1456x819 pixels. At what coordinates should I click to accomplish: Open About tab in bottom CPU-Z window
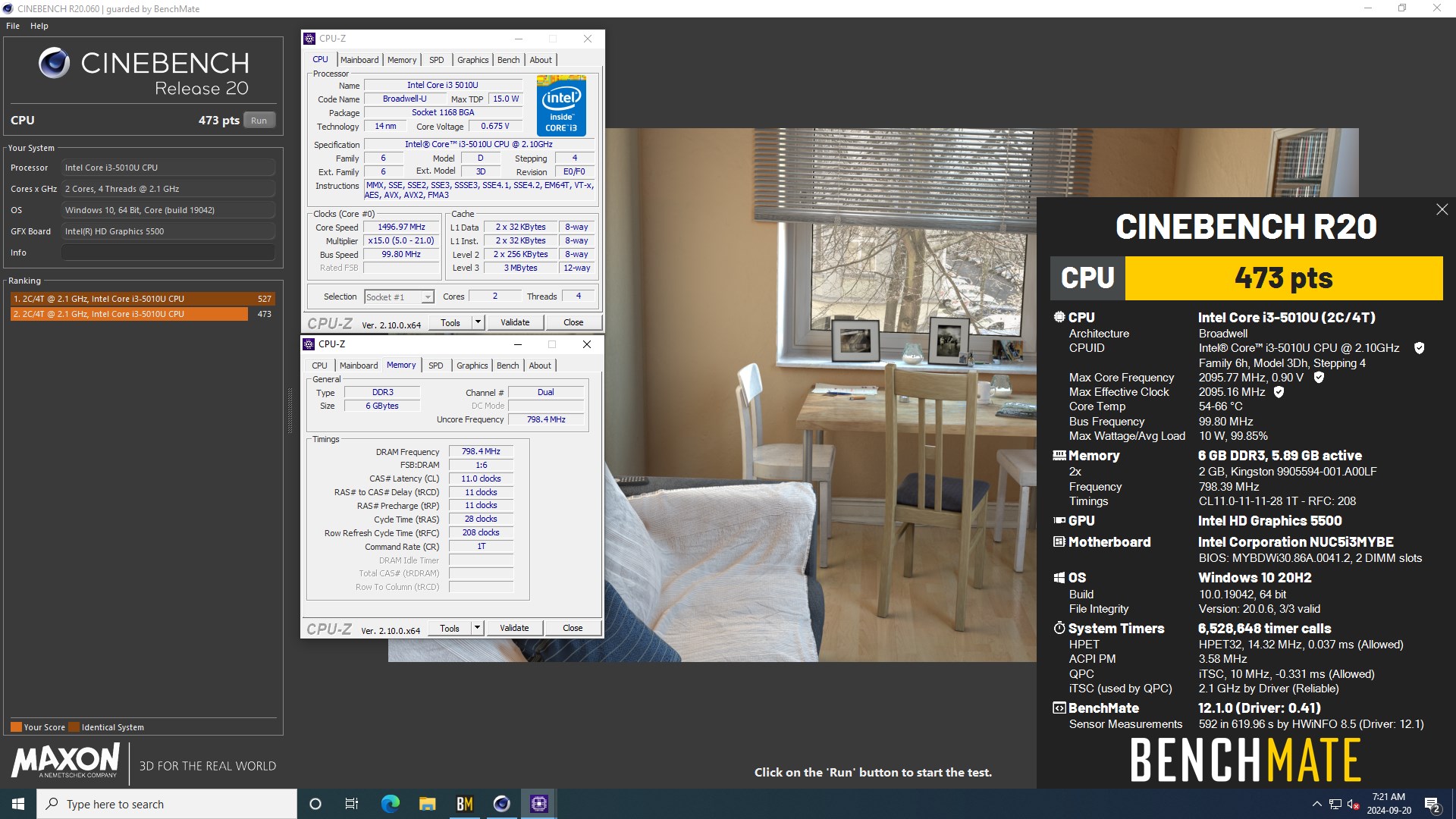[540, 366]
